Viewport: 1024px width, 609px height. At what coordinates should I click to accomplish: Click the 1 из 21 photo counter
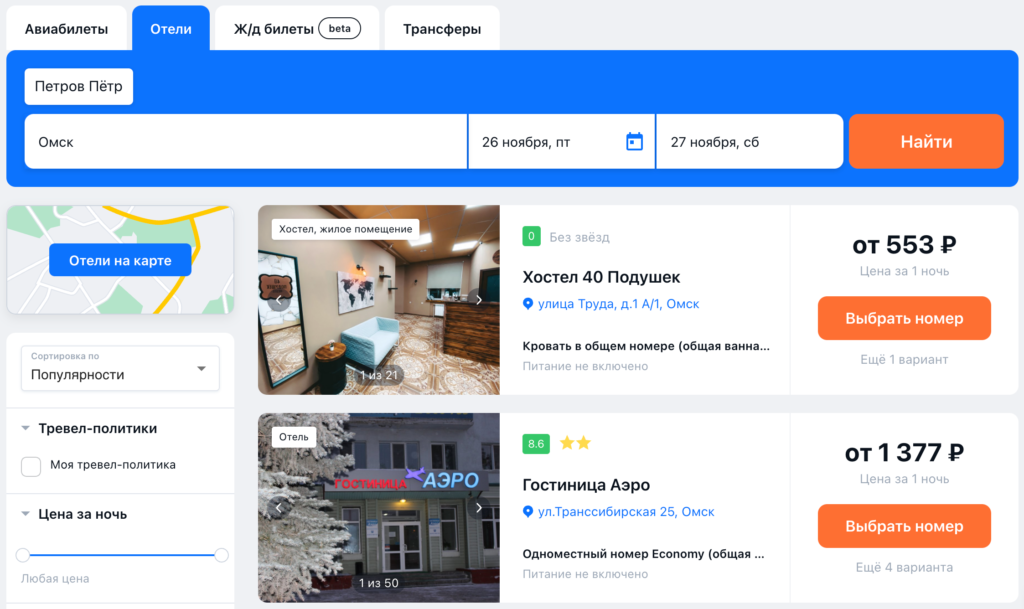pyautogui.click(x=379, y=375)
